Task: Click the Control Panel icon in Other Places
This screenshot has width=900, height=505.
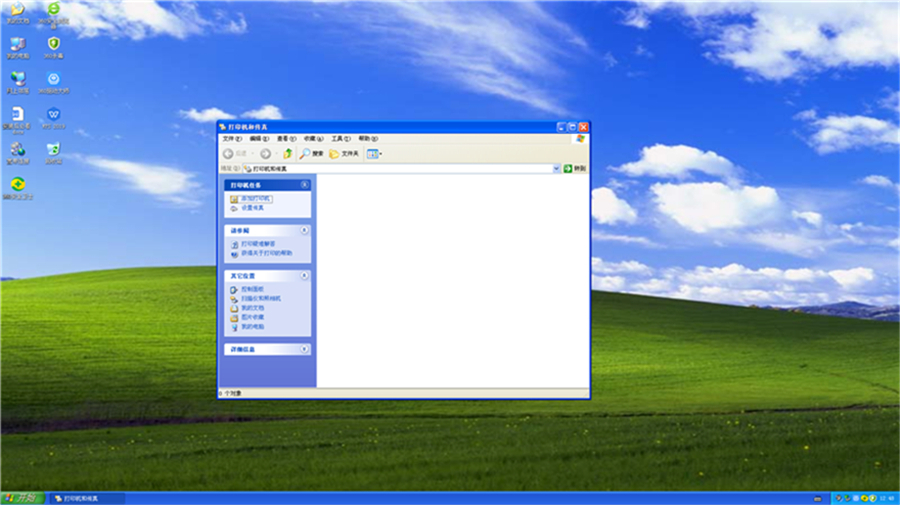Action: (x=234, y=290)
